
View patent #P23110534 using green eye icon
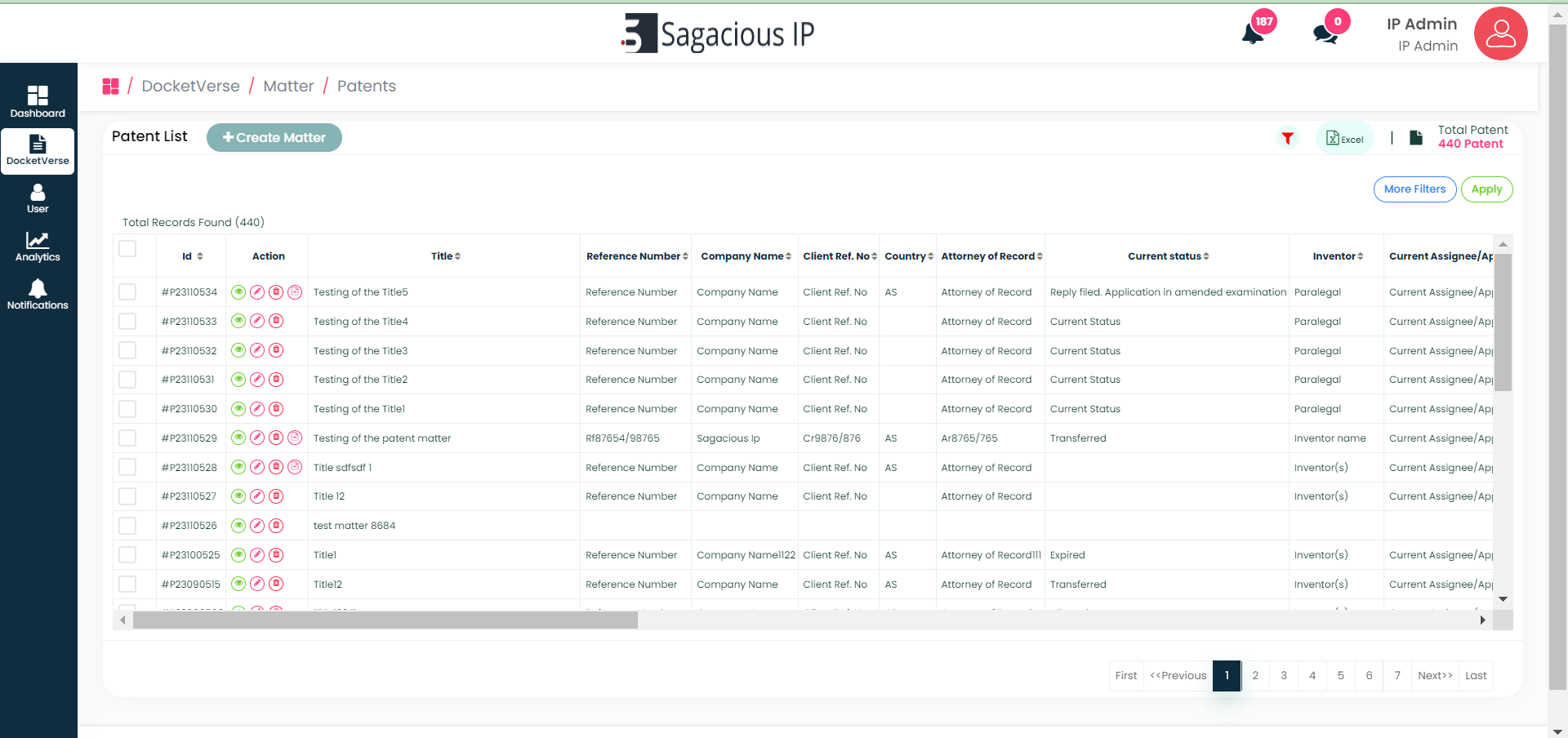pyautogui.click(x=238, y=292)
